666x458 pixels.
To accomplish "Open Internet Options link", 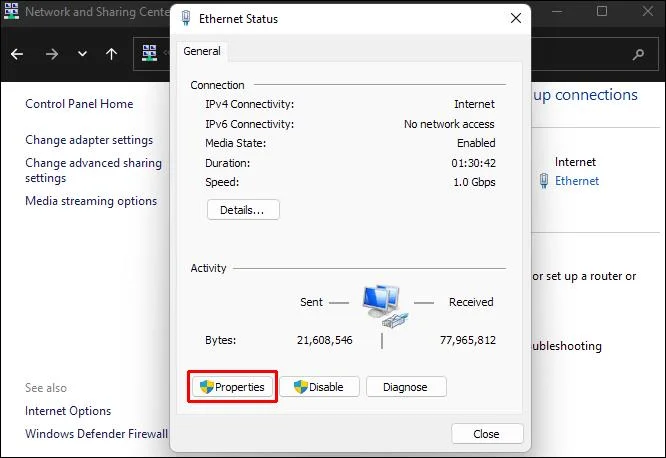I will coord(68,411).
